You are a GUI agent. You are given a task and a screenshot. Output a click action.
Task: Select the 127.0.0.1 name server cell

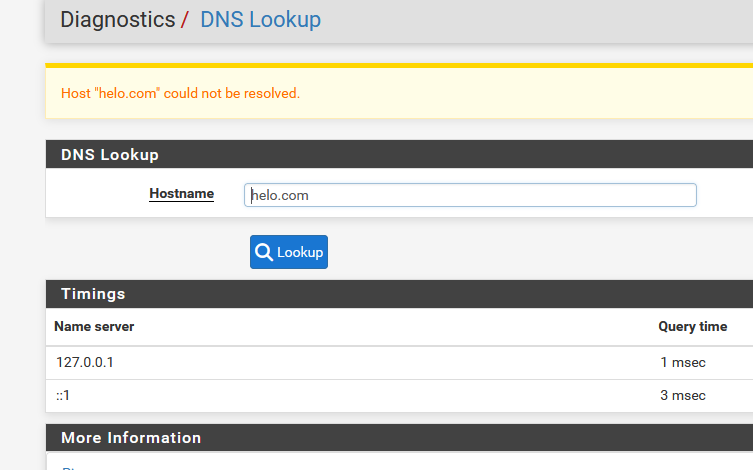coord(85,363)
